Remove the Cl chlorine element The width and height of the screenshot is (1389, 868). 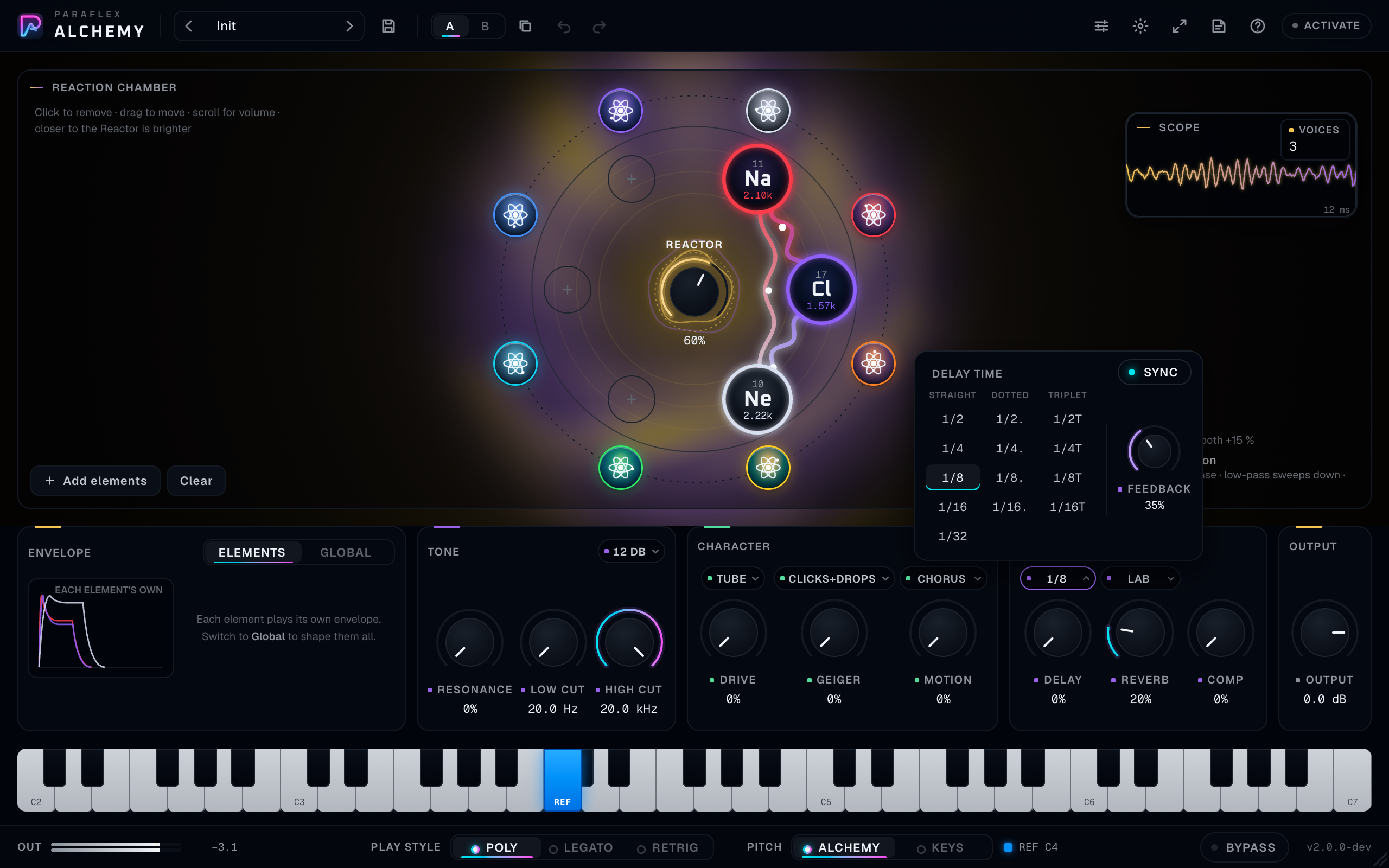coord(821,289)
